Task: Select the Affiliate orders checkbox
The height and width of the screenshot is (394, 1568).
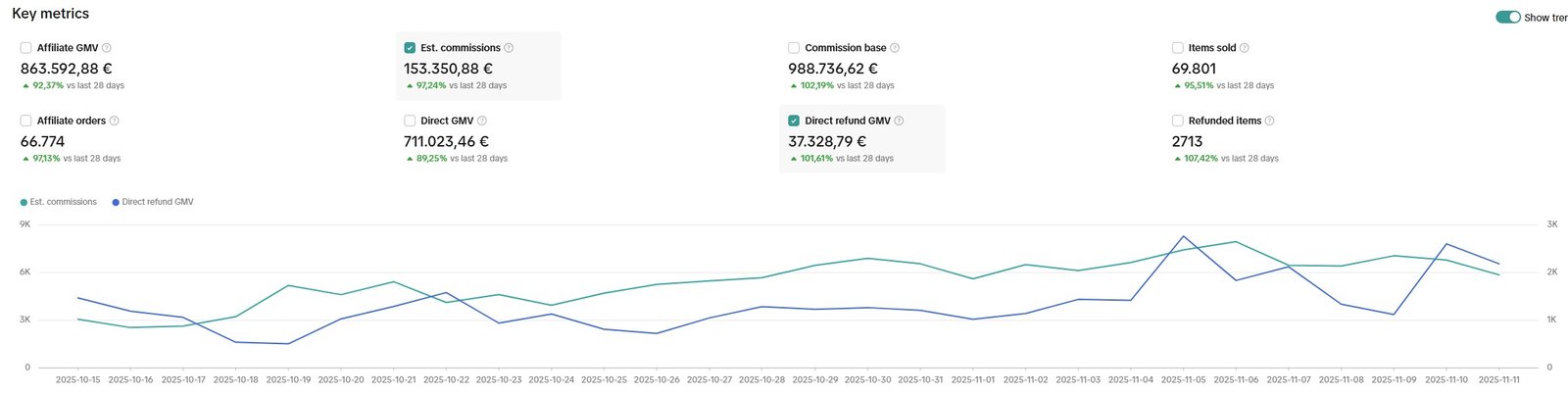Action: [25, 121]
